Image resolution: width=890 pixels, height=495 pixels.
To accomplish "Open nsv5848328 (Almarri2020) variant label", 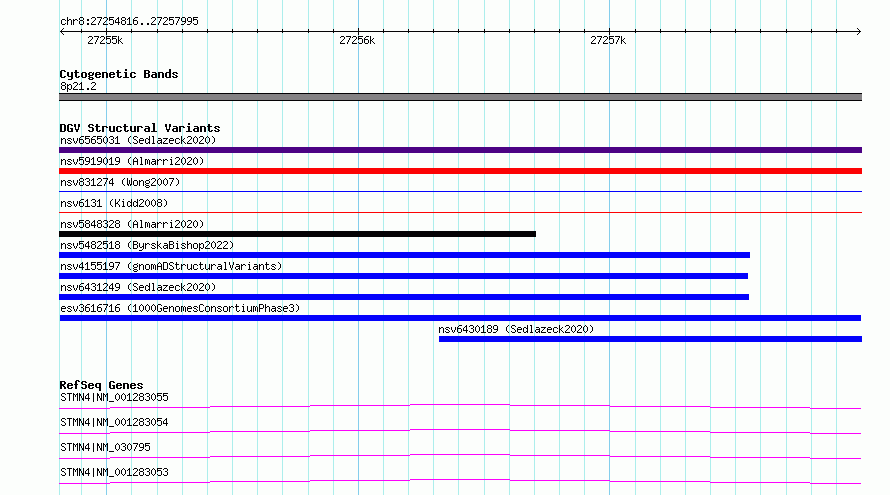I will pos(132,224).
